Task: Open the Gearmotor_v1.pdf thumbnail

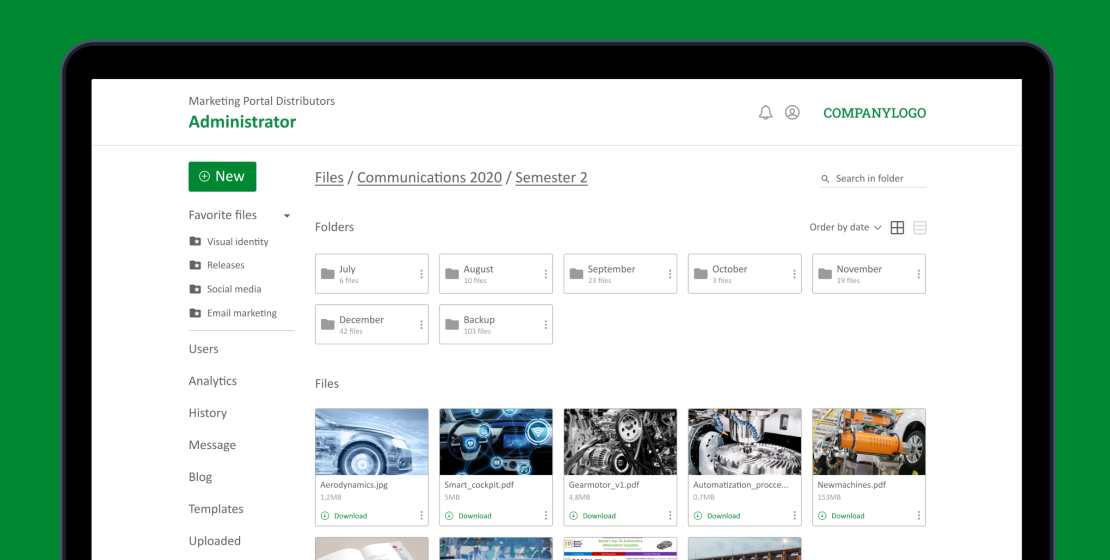Action: click(620, 442)
